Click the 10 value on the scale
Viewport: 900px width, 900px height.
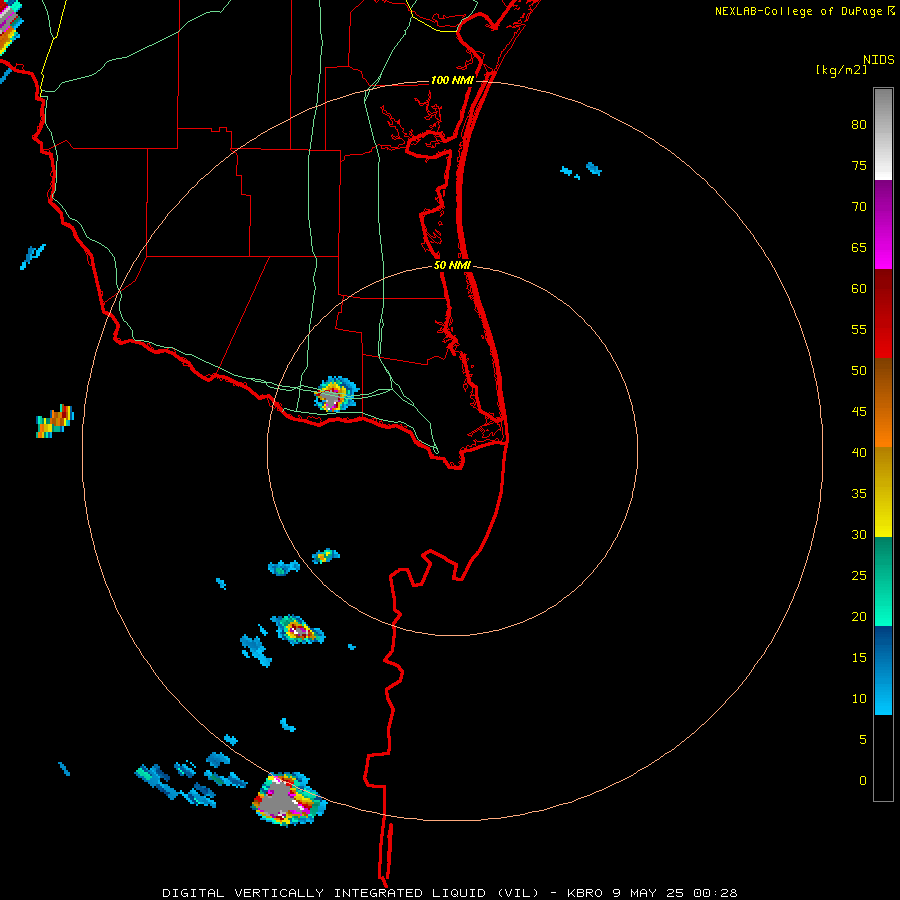tap(859, 699)
